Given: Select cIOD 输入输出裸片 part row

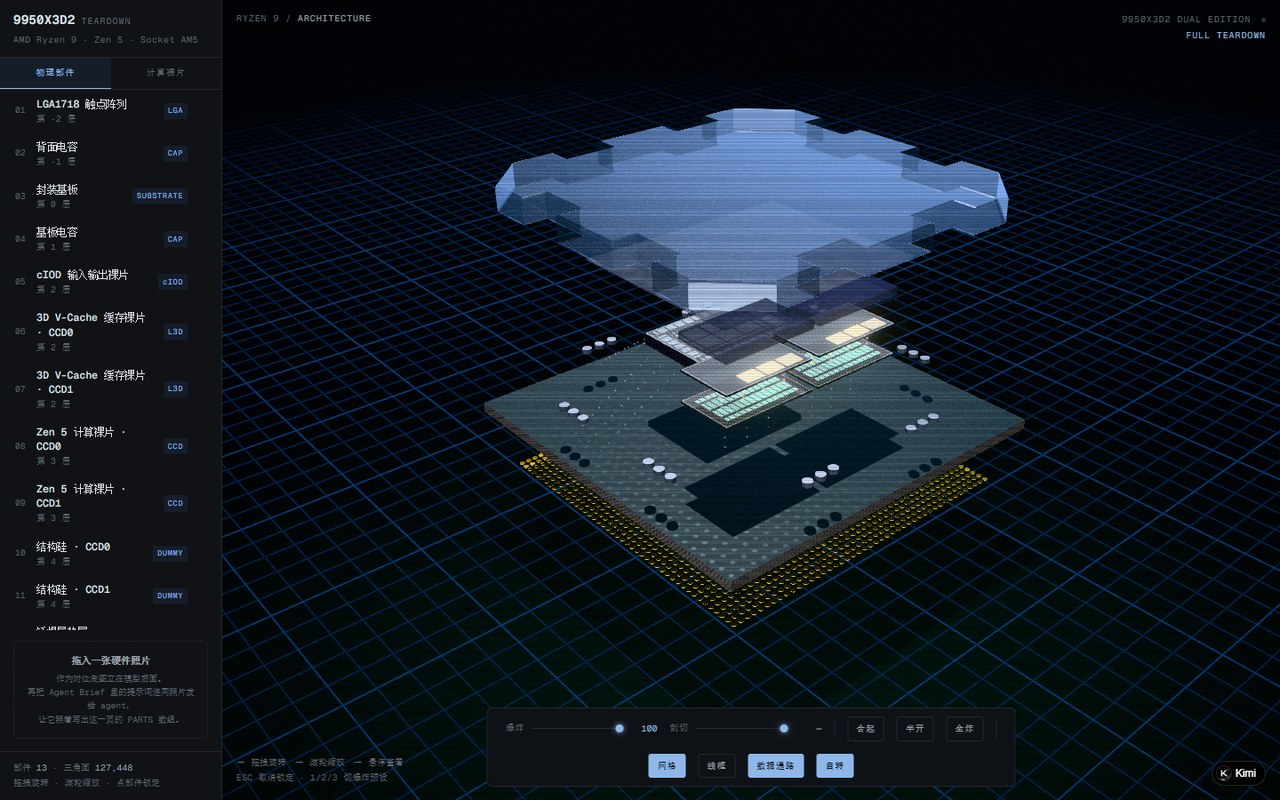Looking at the screenshot, I should tap(111, 281).
